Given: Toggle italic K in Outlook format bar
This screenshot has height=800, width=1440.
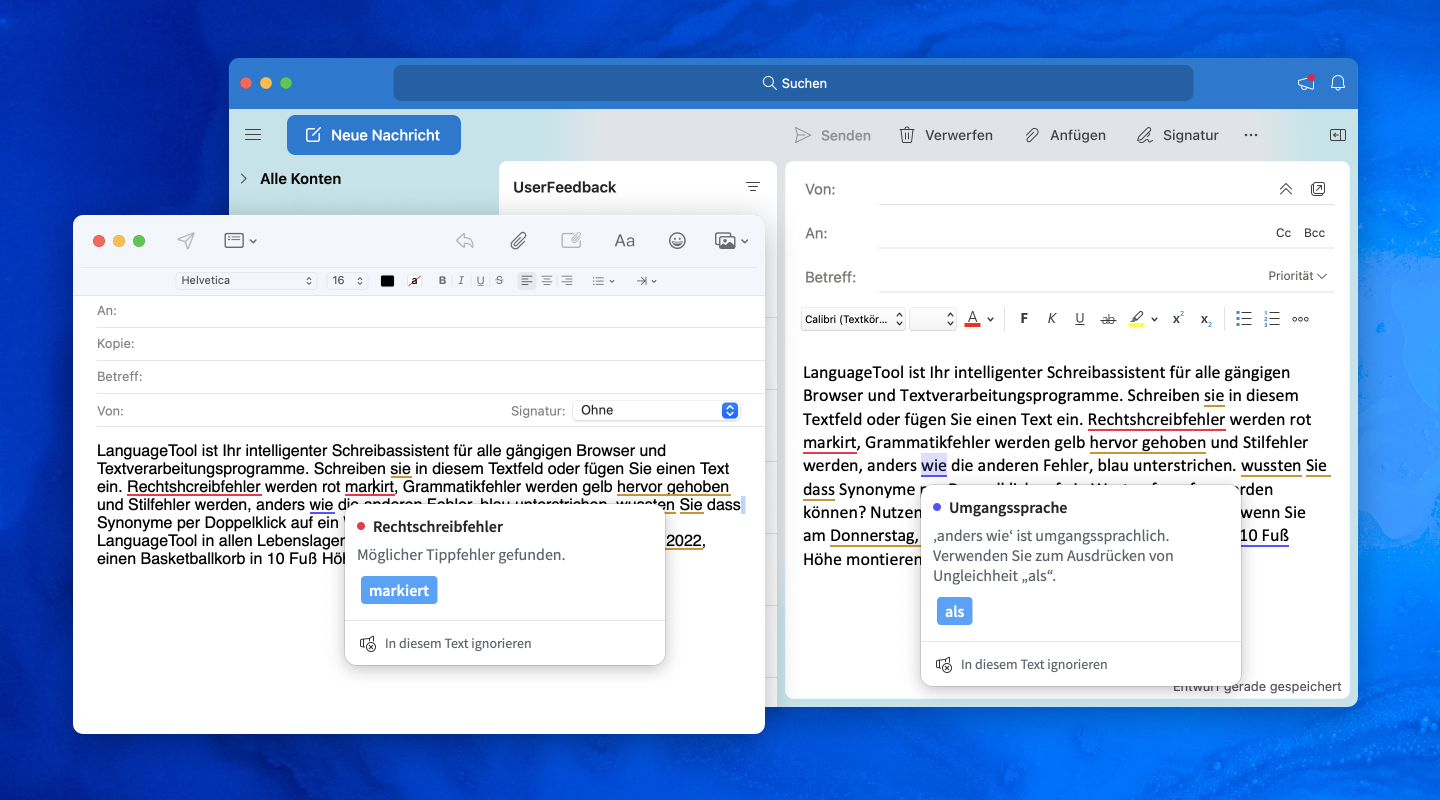Looking at the screenshot, I should click(x=1052, y=319).
